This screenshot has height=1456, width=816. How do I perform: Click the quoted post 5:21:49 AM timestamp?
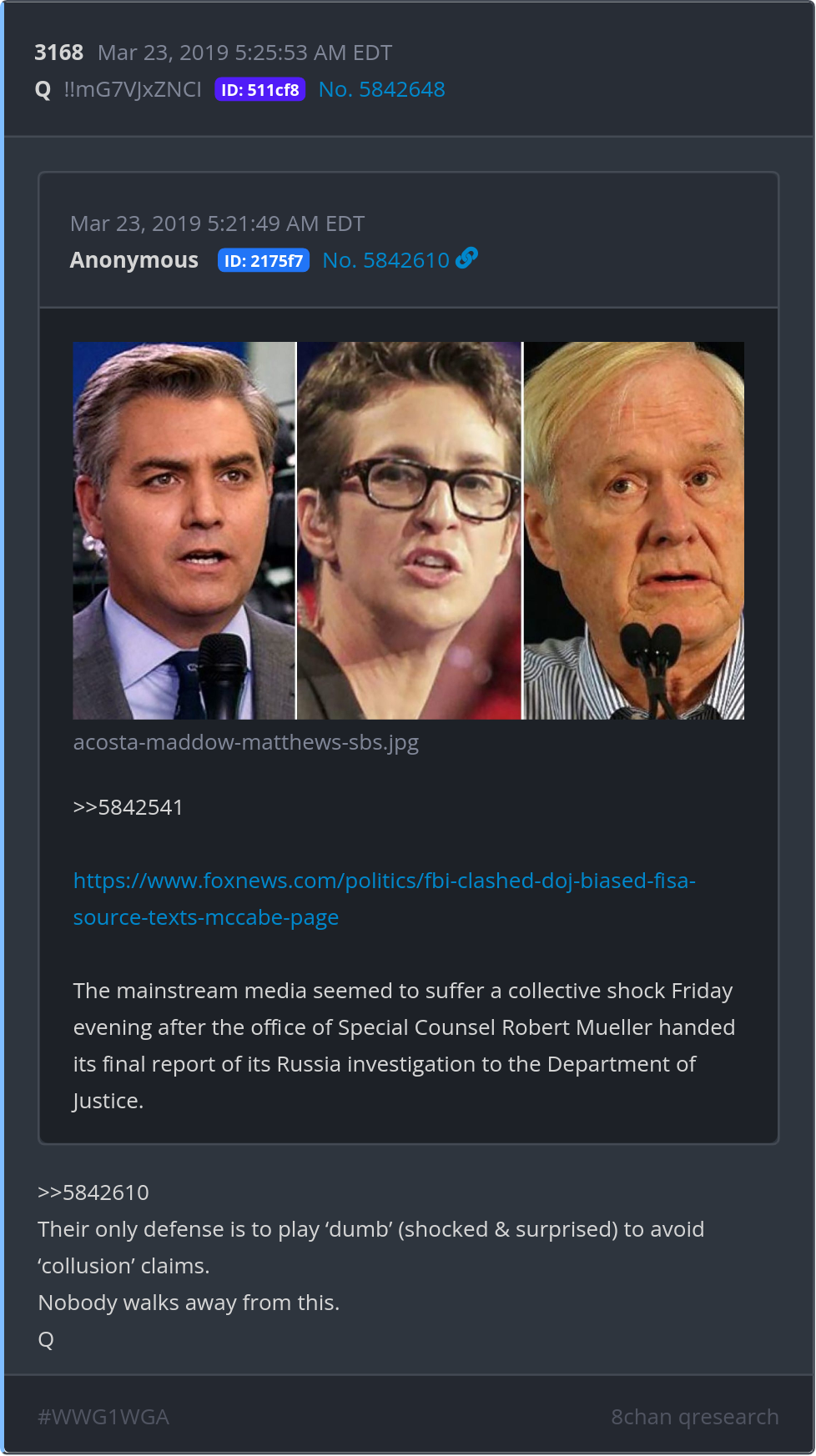pos(218,223)
